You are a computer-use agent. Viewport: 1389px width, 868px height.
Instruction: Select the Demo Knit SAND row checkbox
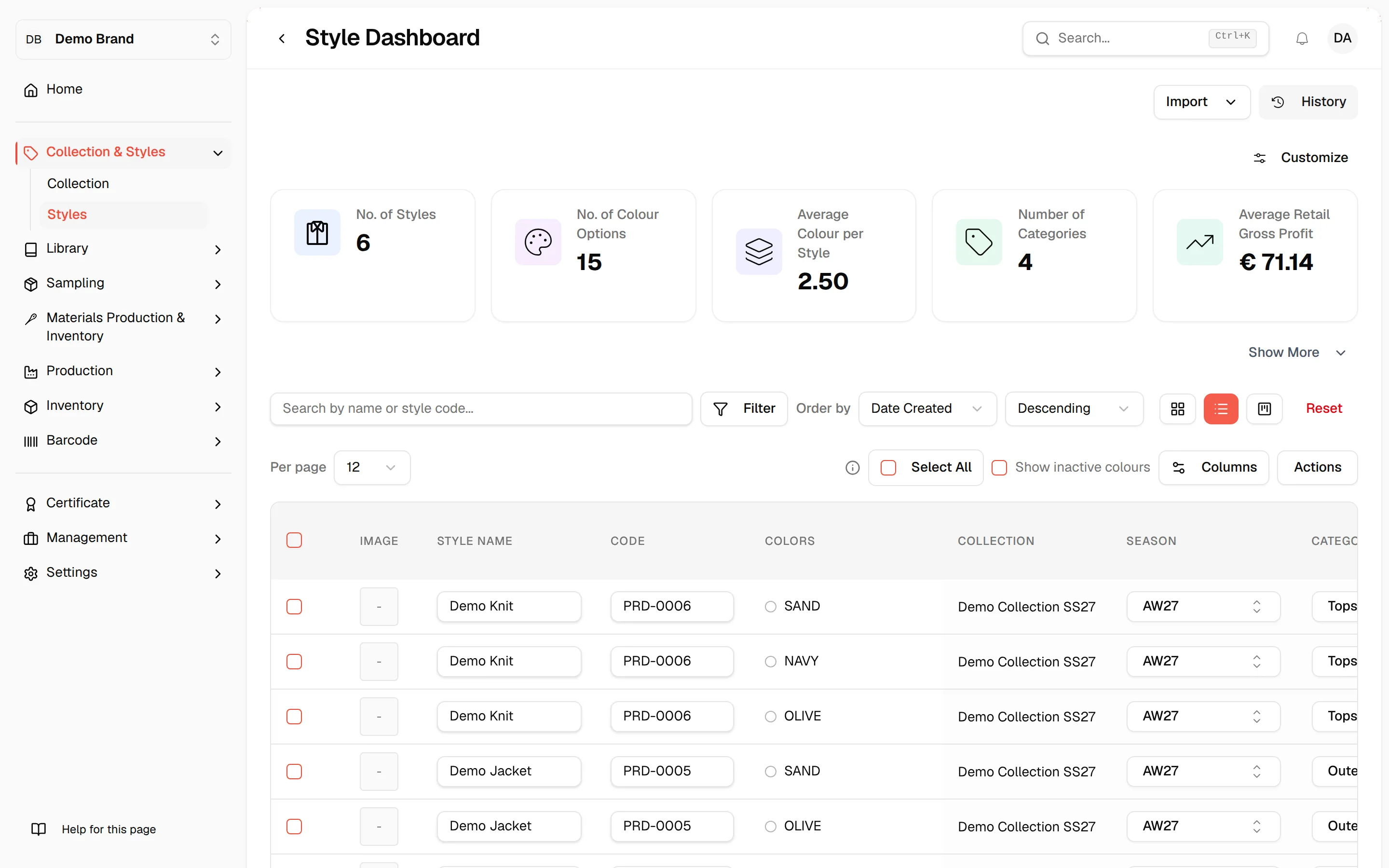(x=294, y=607)
